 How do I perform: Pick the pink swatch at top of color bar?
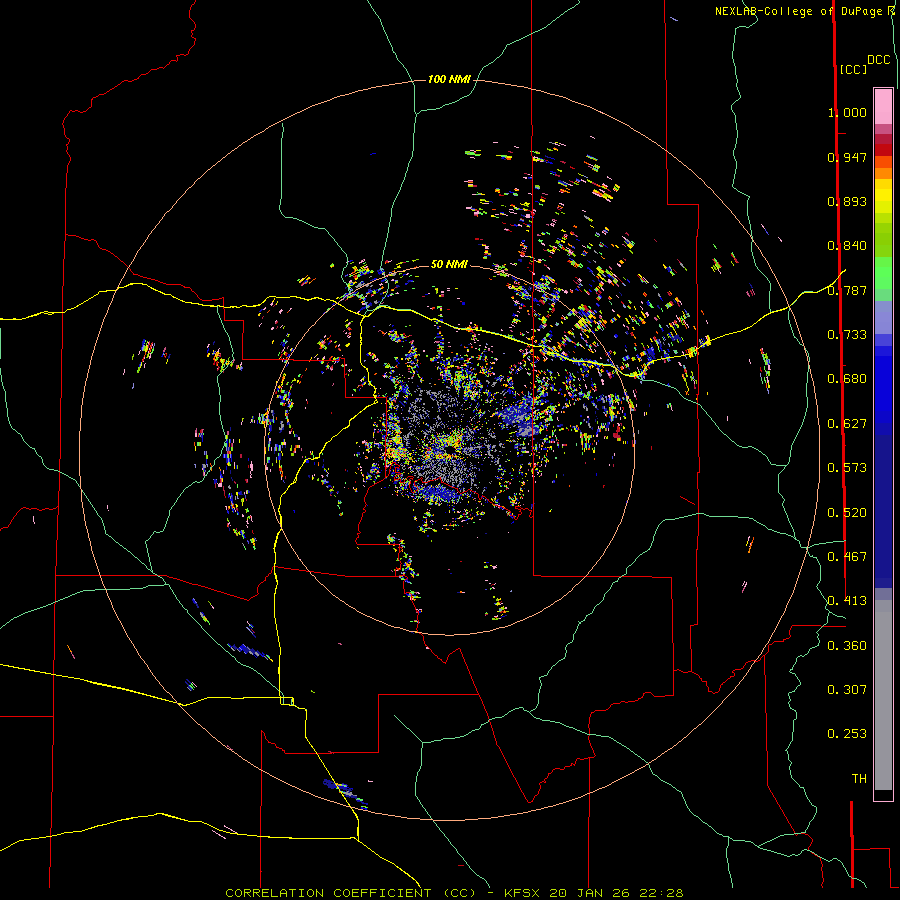pyautogui.click(x=883, y=106)
